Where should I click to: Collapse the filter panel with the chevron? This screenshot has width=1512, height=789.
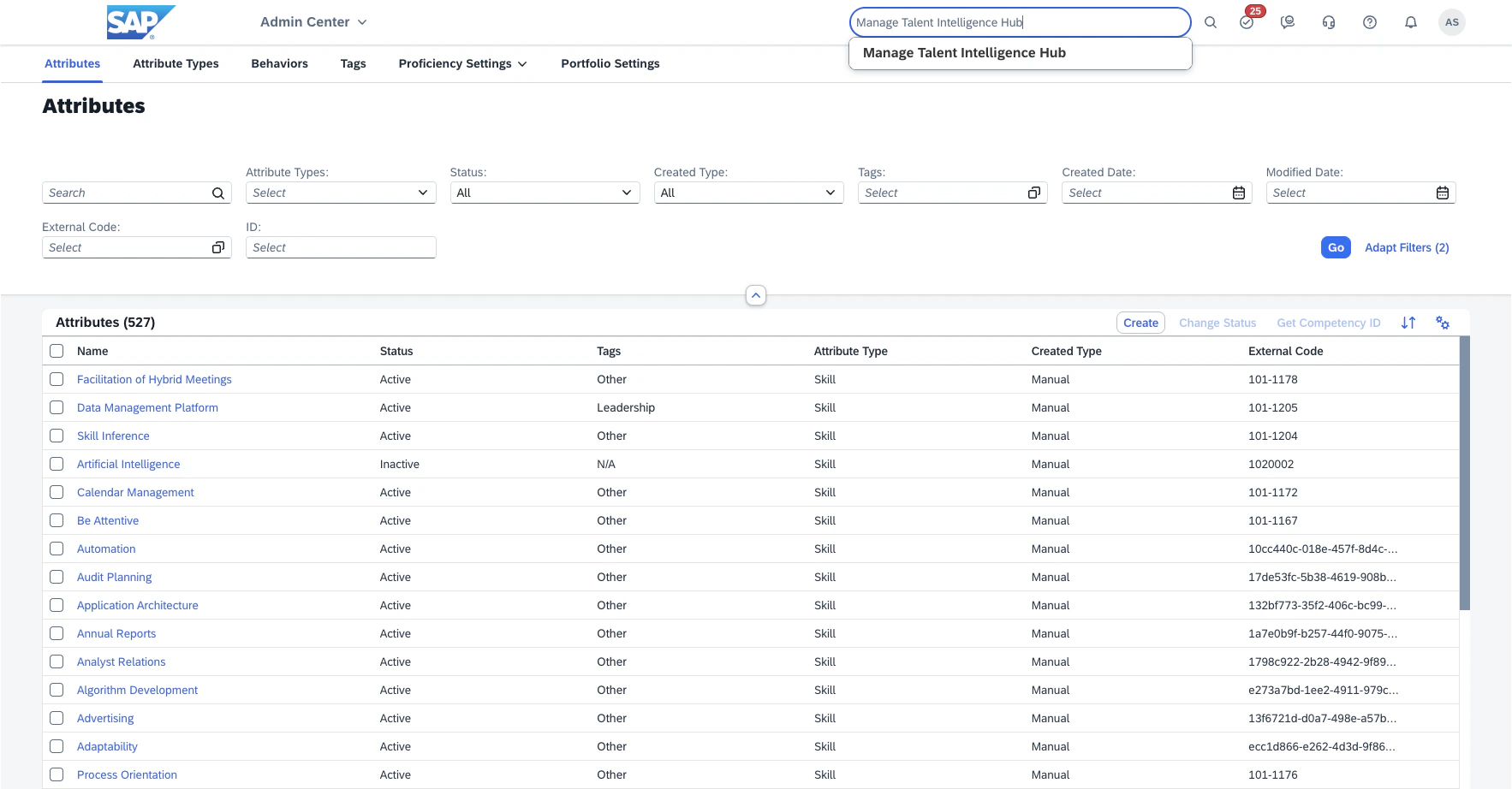tap(756, 295)
